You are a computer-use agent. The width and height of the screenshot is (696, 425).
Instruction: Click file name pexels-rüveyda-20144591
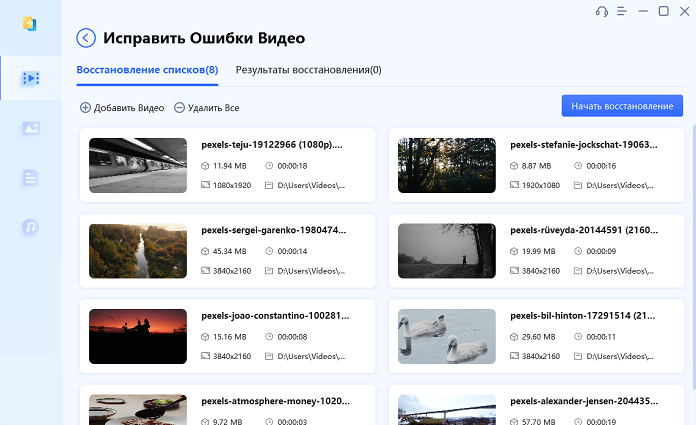click(x=584, y=230)
